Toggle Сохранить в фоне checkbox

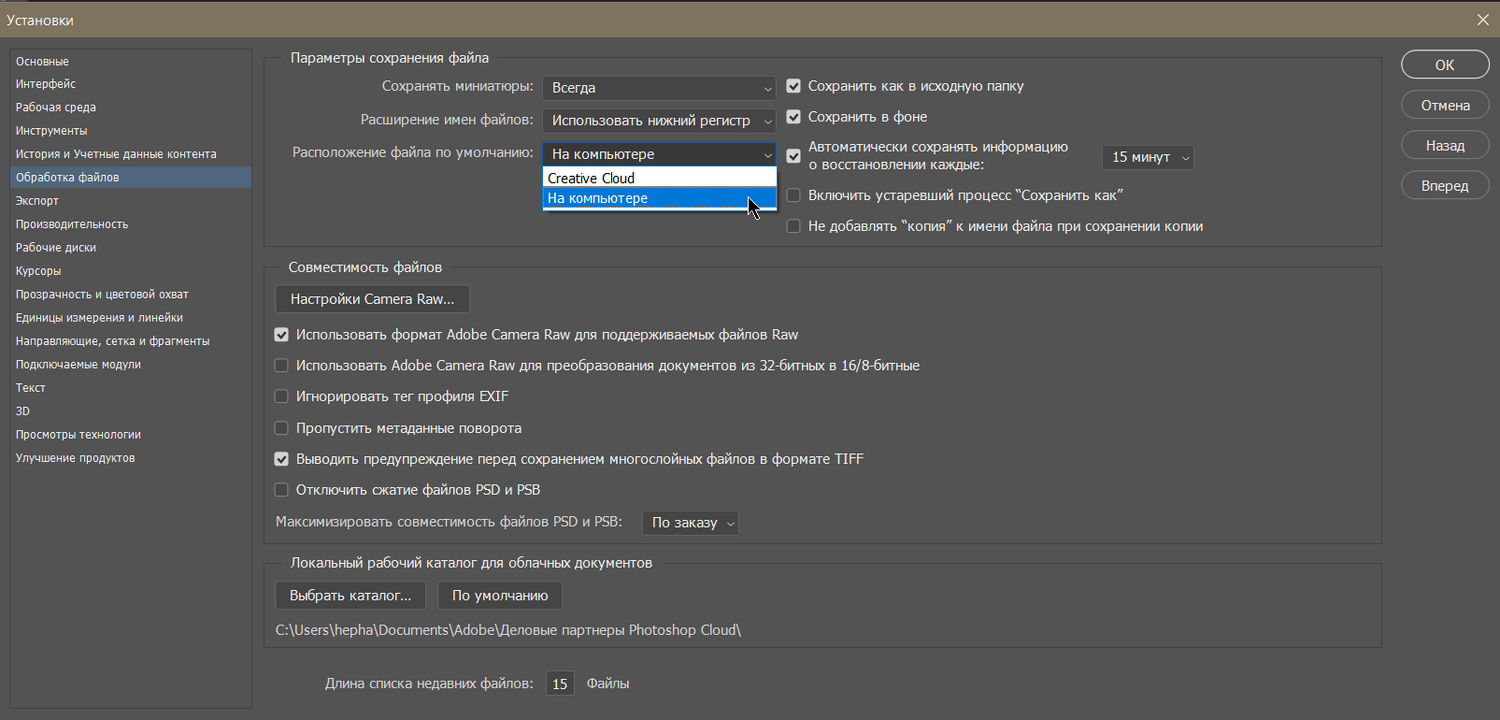click(794, 117)
